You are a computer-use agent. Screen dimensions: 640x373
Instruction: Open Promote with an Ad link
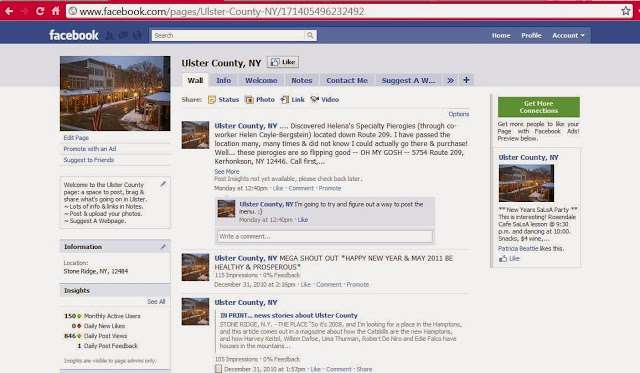90,149
